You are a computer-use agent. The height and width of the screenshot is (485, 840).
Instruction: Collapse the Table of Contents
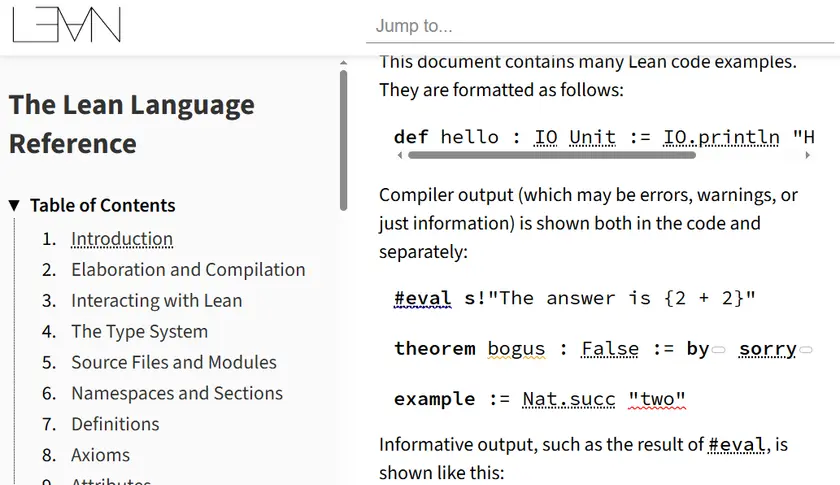click(x=14, y=206)
